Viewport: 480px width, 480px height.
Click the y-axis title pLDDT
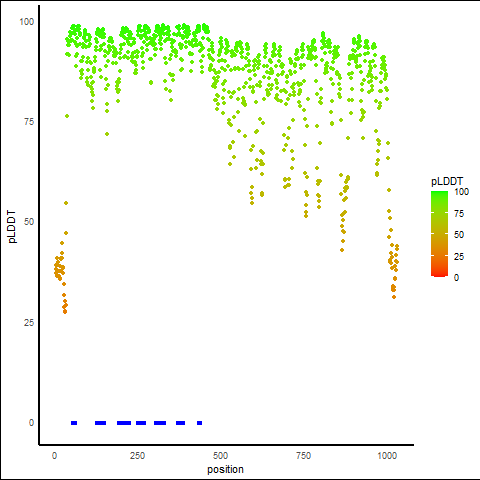(x=12, y=227)
